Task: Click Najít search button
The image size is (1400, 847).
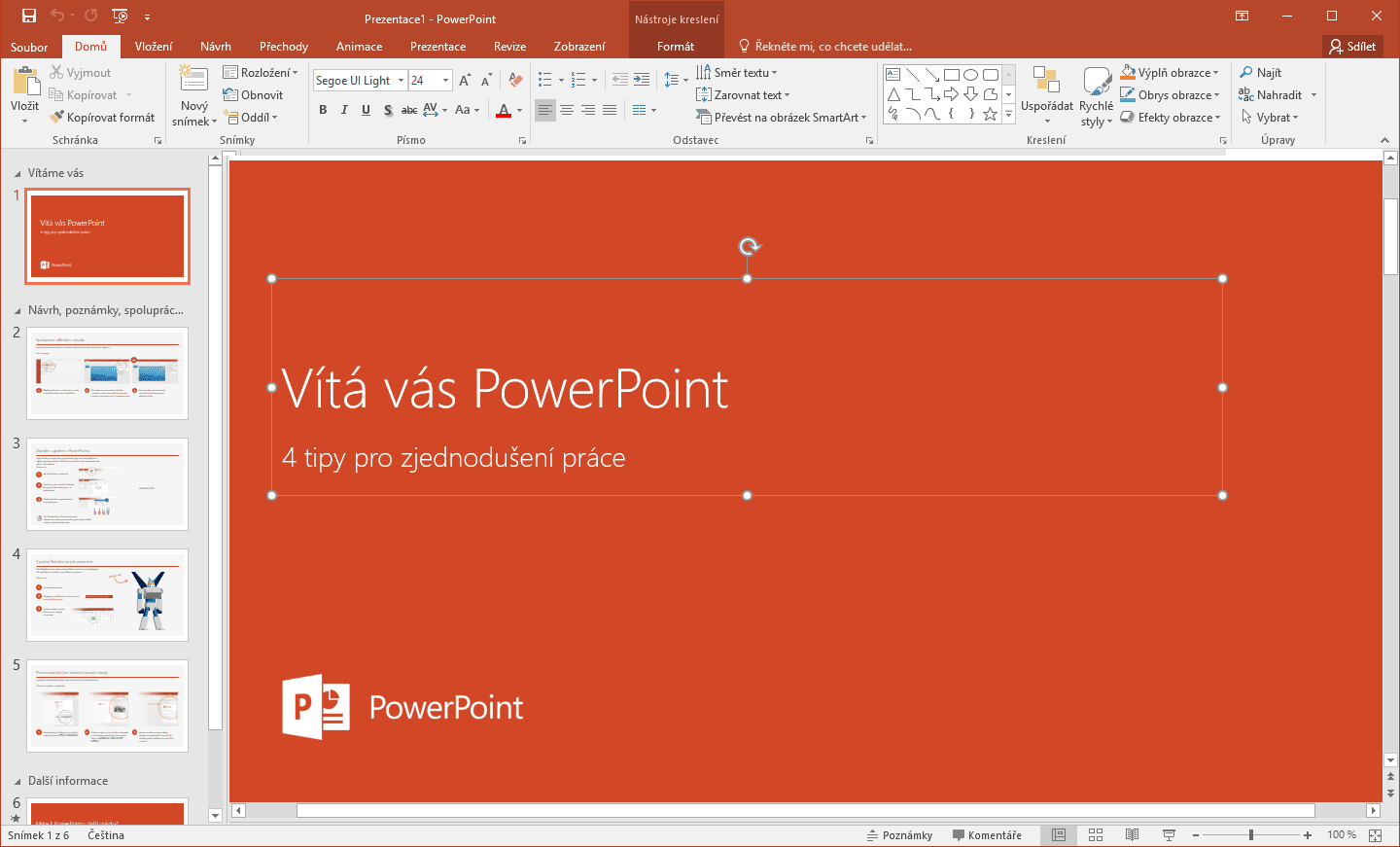Action: click(1261, 72)
